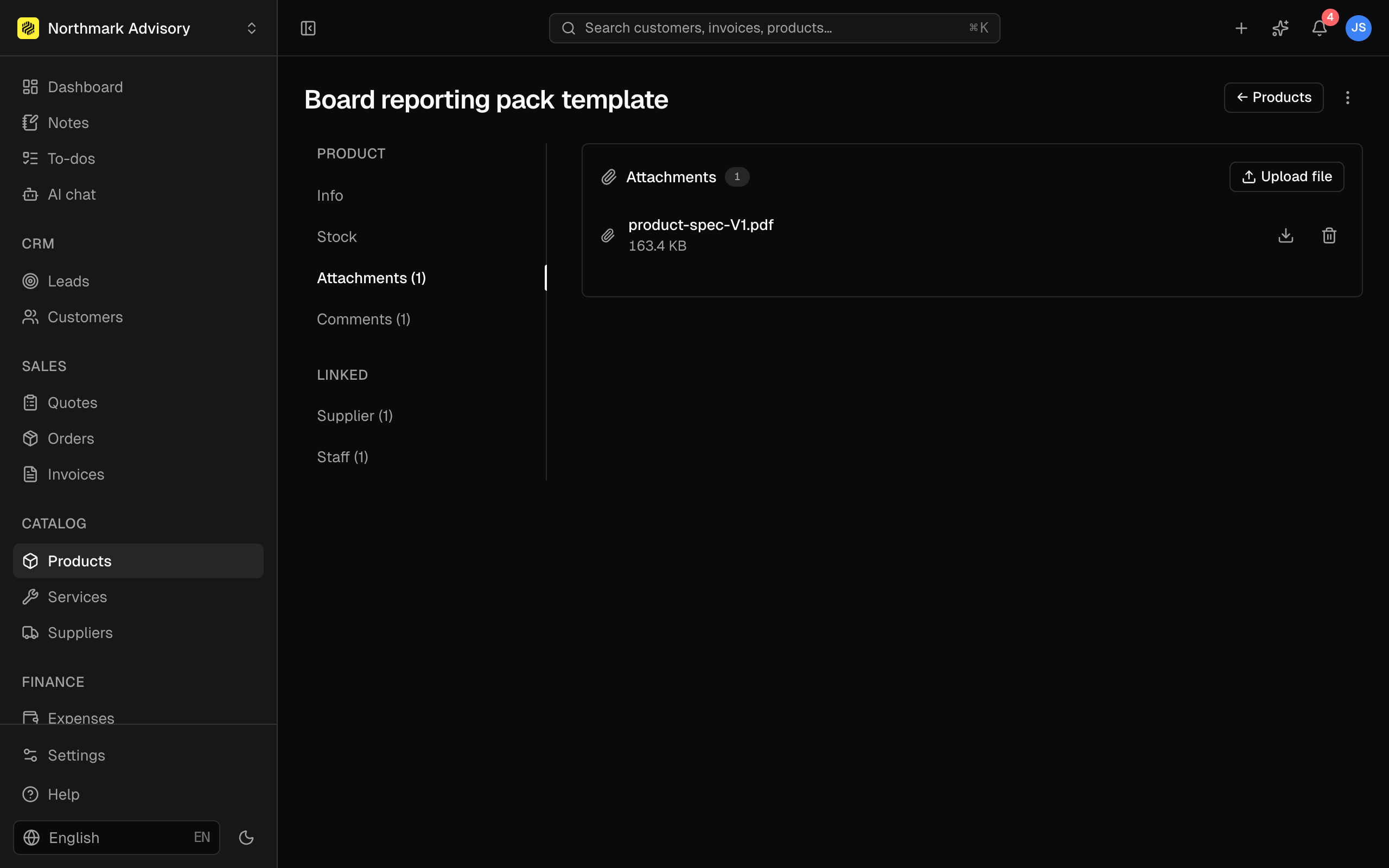Select the Attachments (1) tab
1389x868 pixels.
425,278
